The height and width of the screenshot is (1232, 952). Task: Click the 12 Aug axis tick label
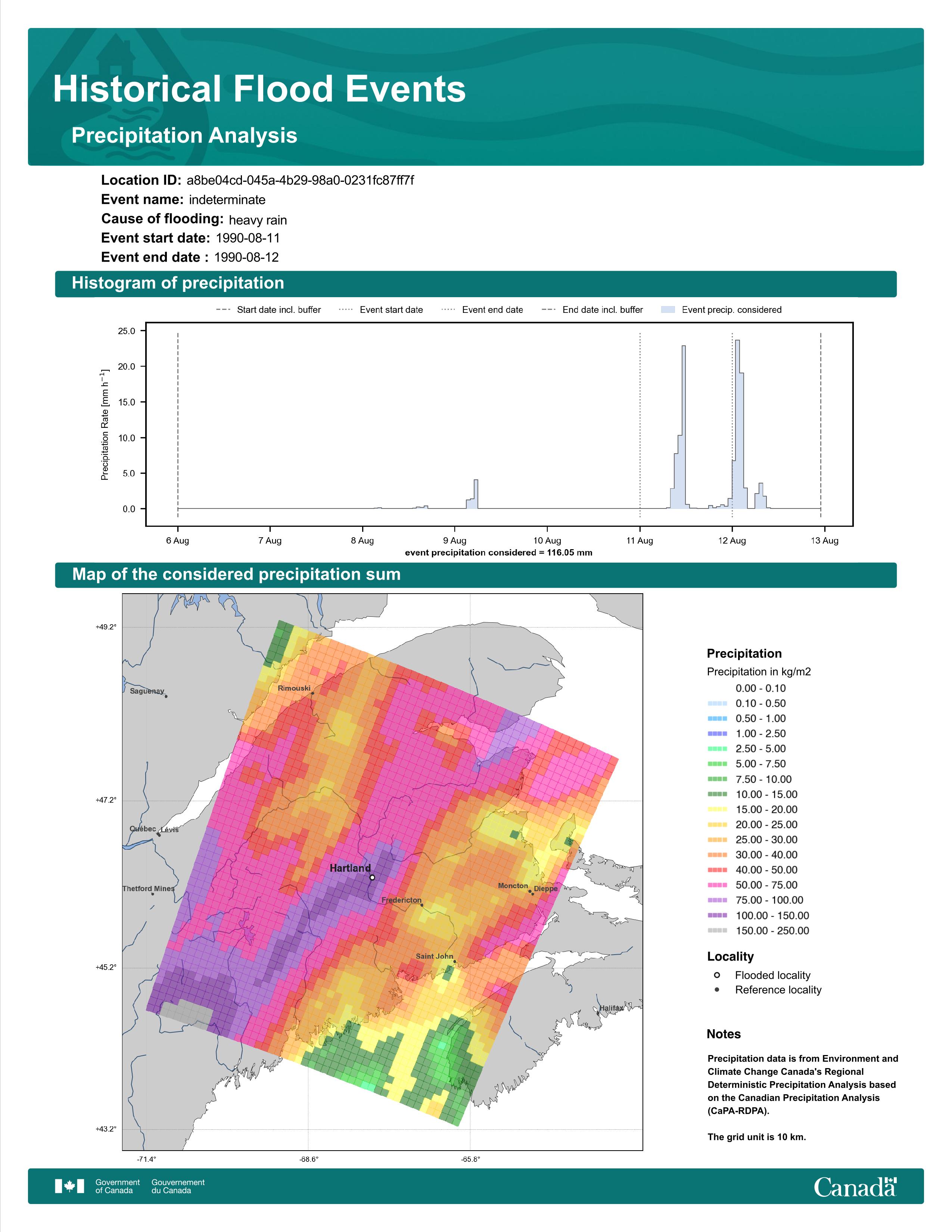(732, 541)
